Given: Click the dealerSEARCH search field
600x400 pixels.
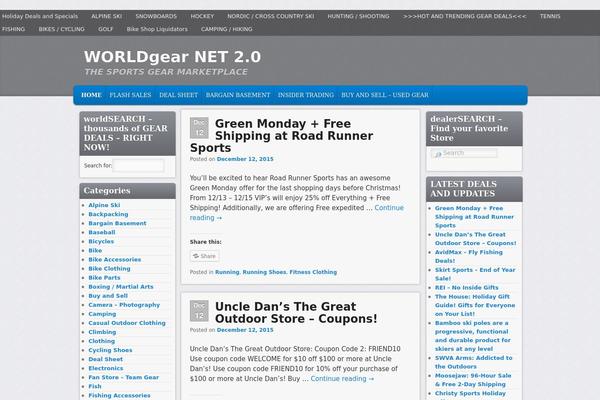Looking at the screenshot, I should click(x=464, y=153).
